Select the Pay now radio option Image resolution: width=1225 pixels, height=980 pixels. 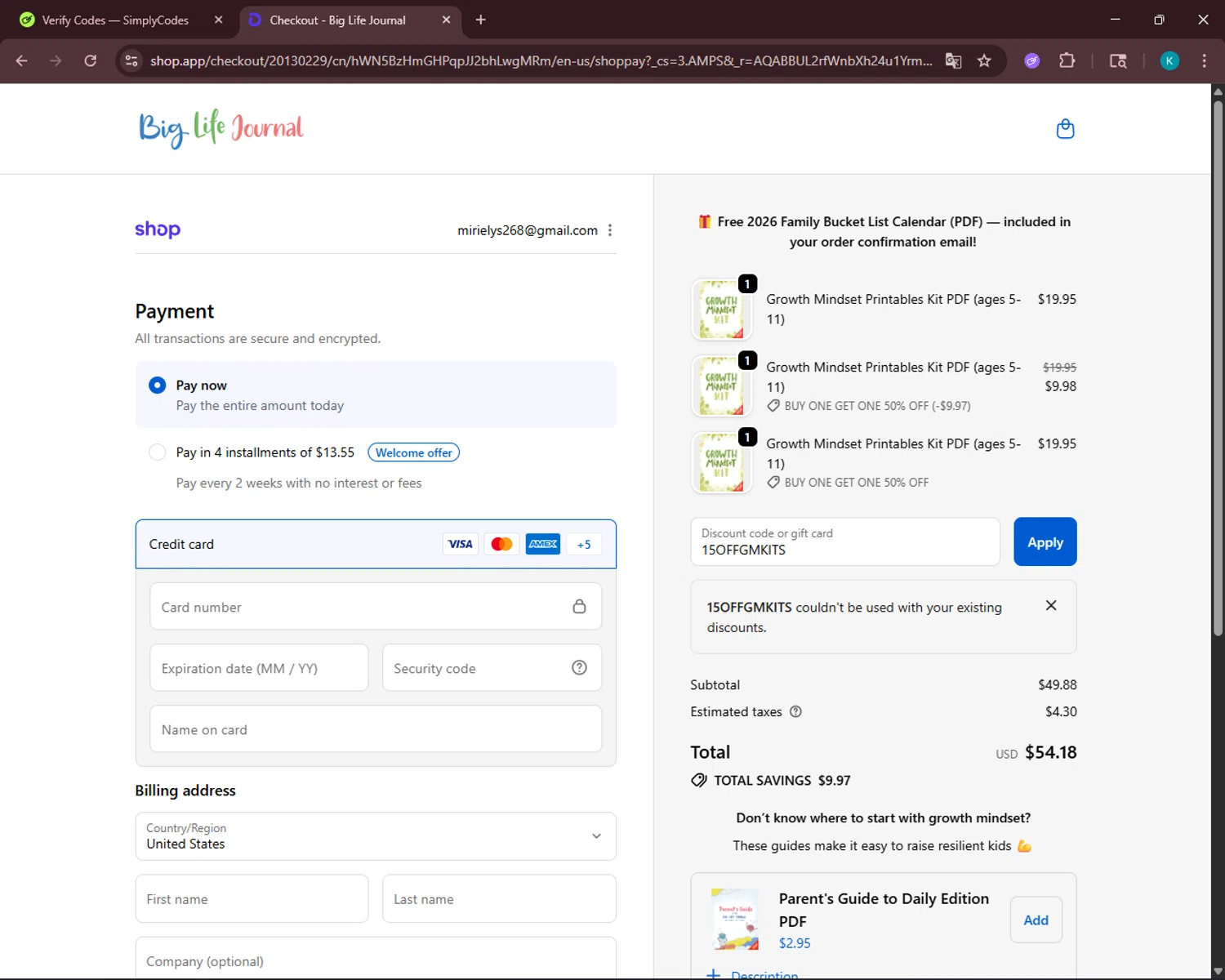(x=158, y=385)
